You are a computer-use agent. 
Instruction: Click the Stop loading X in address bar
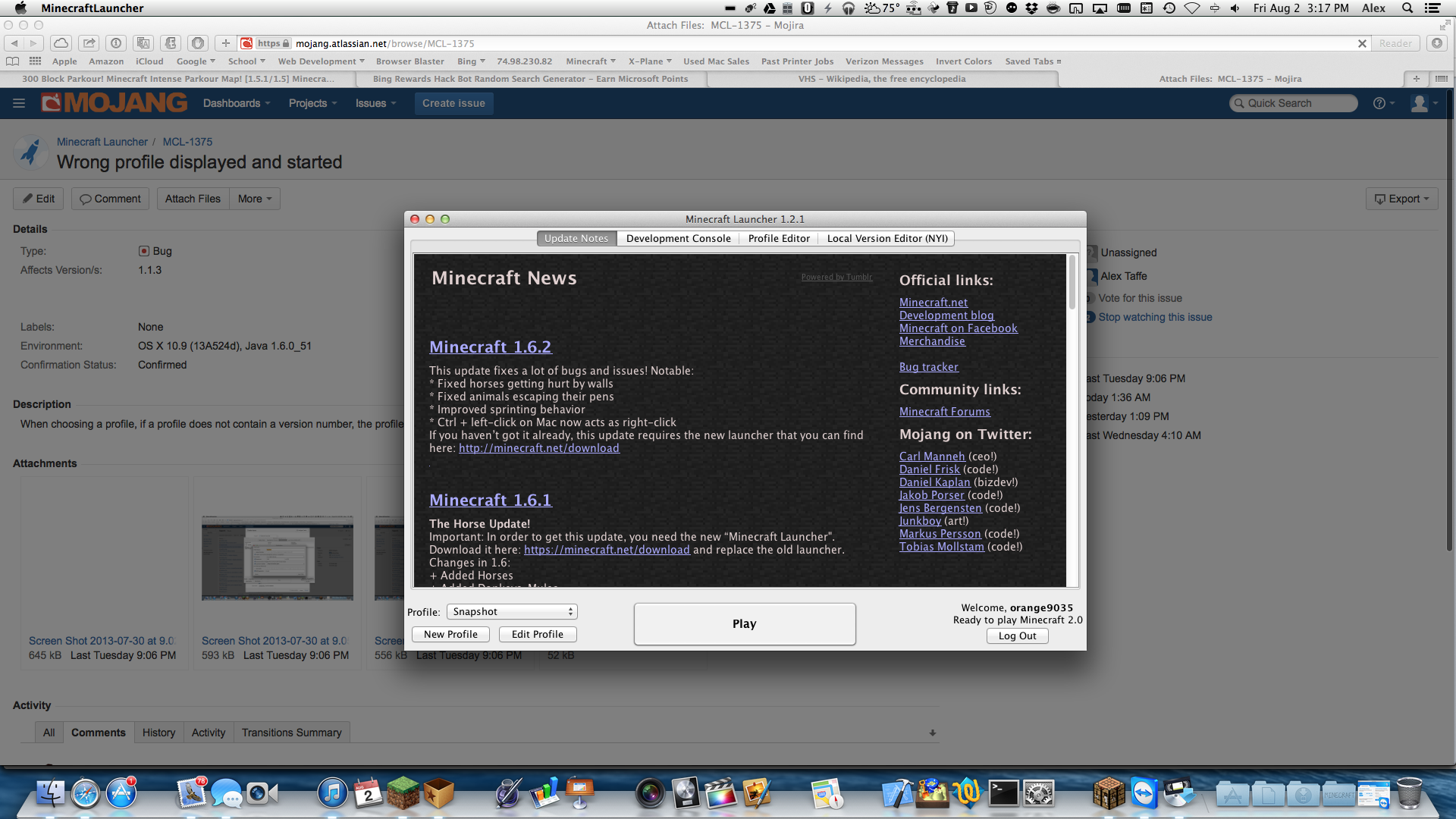pos(1362,43)
